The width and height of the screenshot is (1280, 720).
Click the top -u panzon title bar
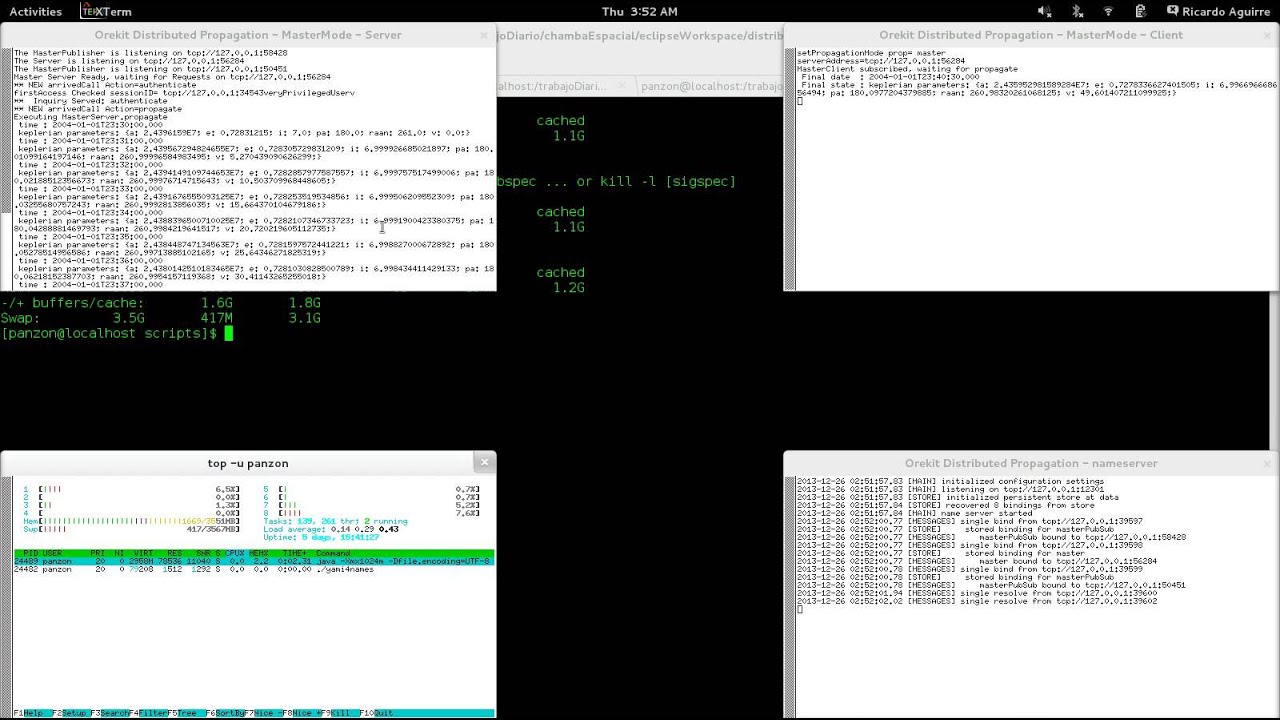pos(248,463)
